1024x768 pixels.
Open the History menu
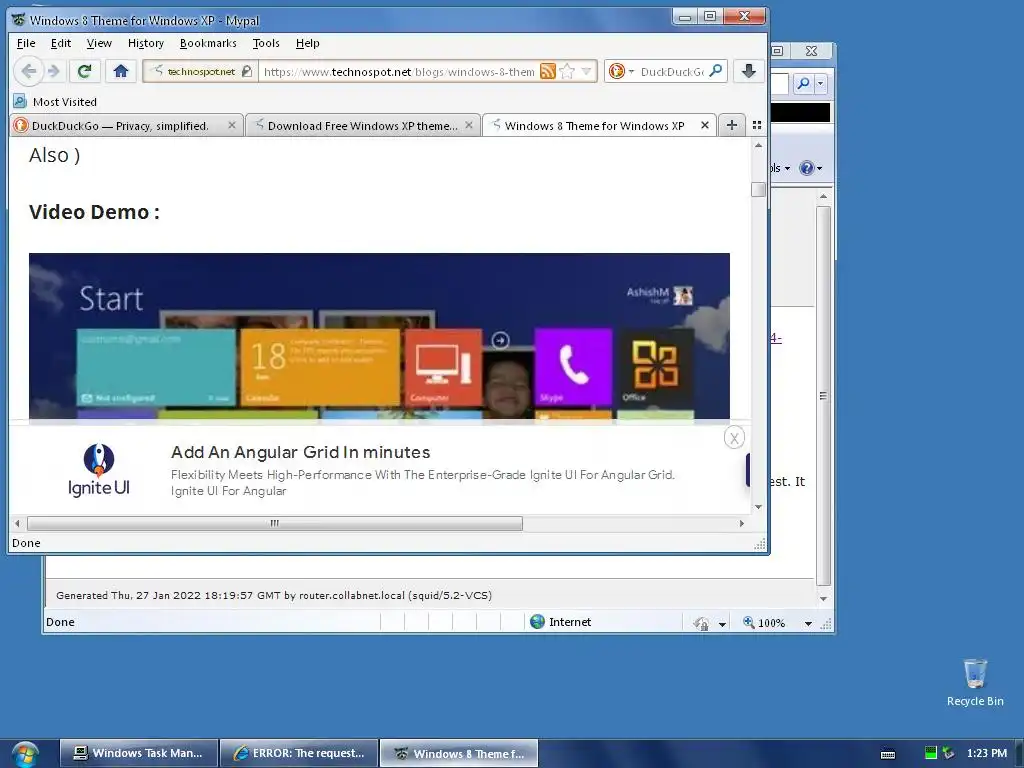pyautogui.click(x=146, y=43)
